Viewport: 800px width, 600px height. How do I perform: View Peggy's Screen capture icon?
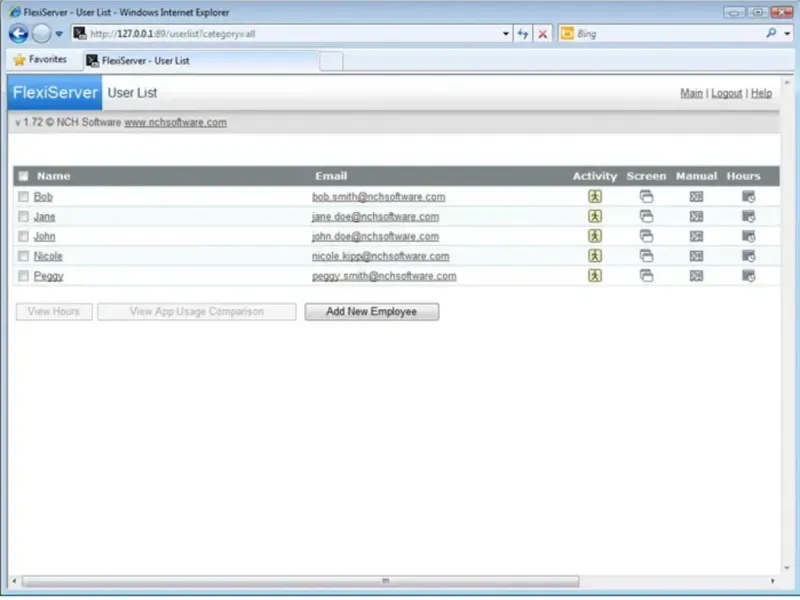646,276
